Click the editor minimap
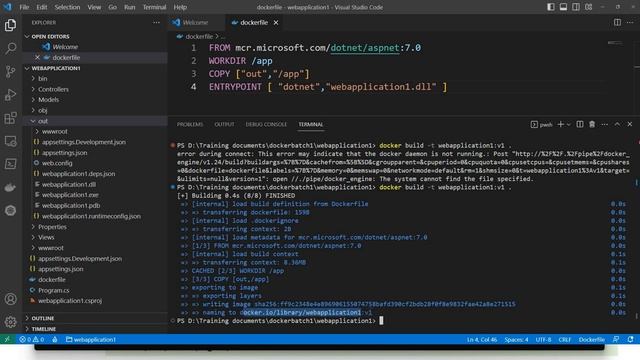The width and height of the screenshot is (640, 360). (615, 42)
